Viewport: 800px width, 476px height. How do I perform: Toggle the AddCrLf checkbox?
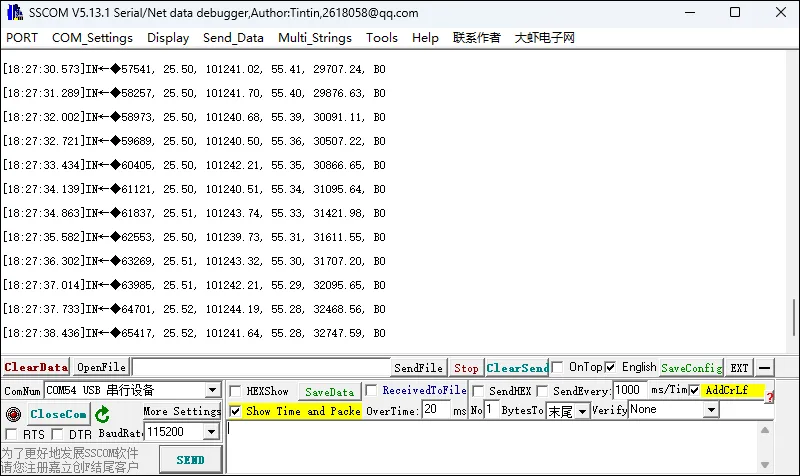(x=695, y=390)
